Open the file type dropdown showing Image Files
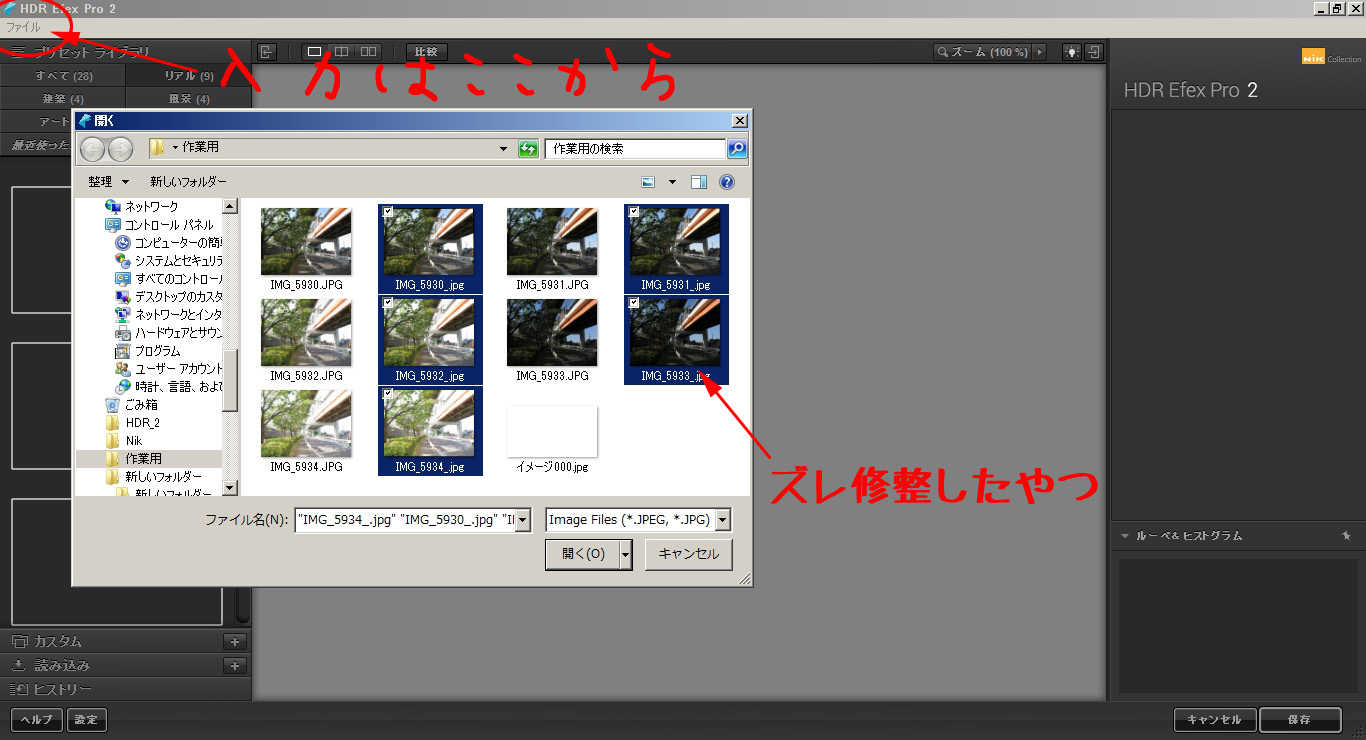The image size is (1366, 740). point(722,519)
